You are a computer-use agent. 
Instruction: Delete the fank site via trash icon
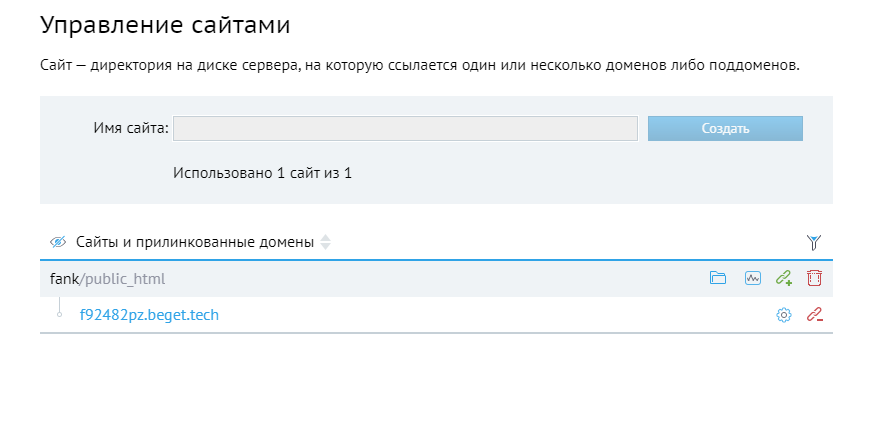(814, 278)
